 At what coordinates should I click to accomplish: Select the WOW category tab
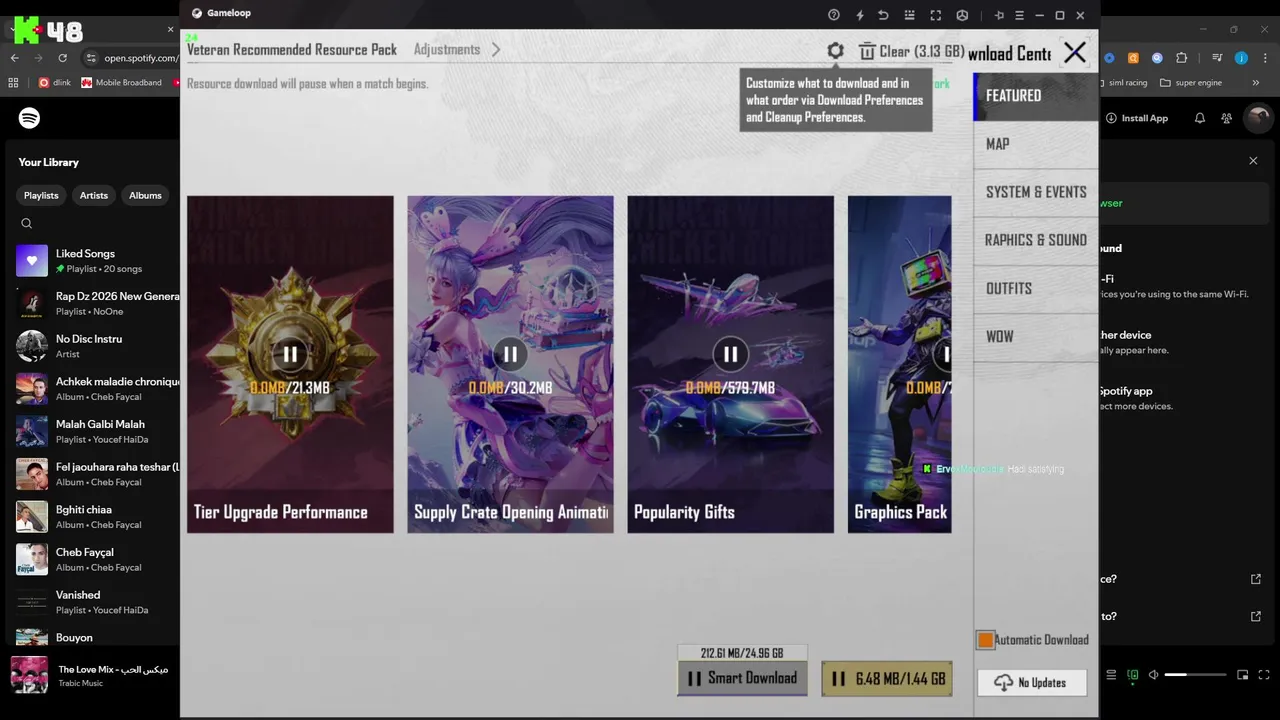coord(1035,336)
